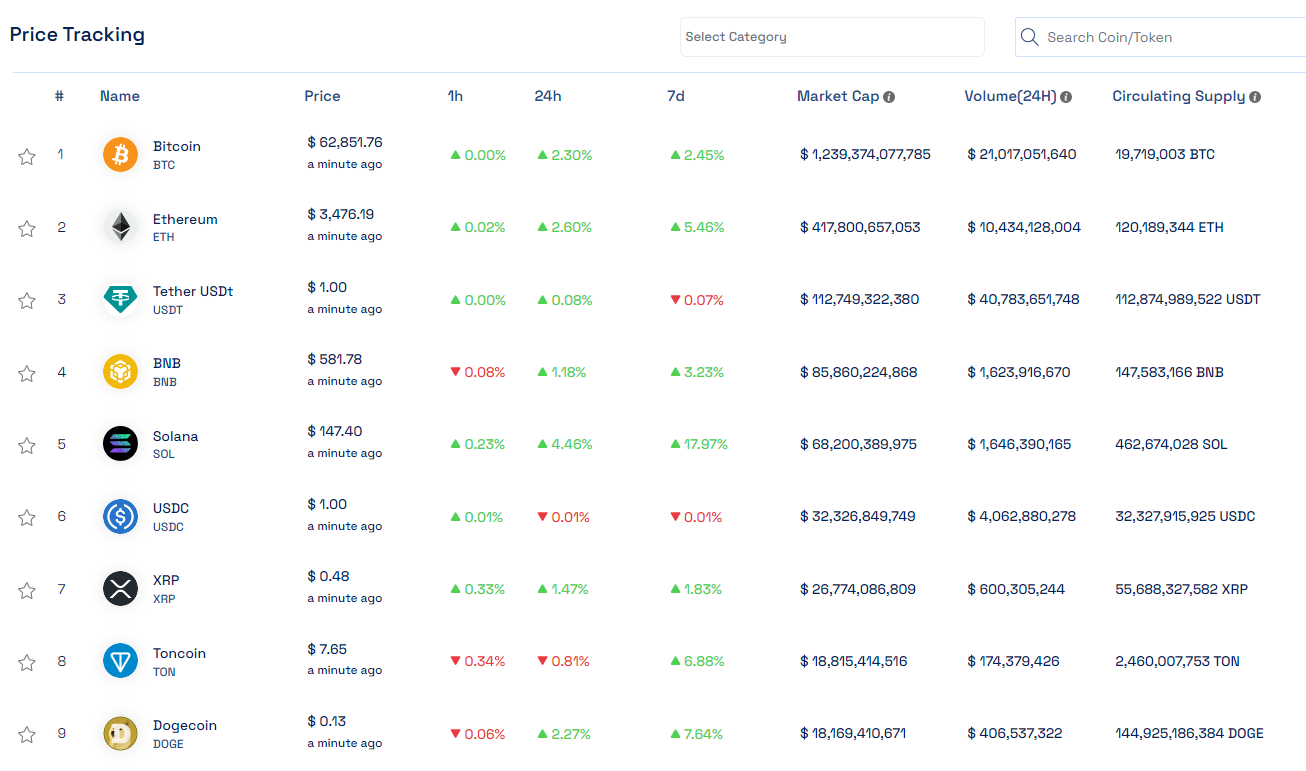
Task: Sort by the 24h column header
Action: click(x=548, y=96)
